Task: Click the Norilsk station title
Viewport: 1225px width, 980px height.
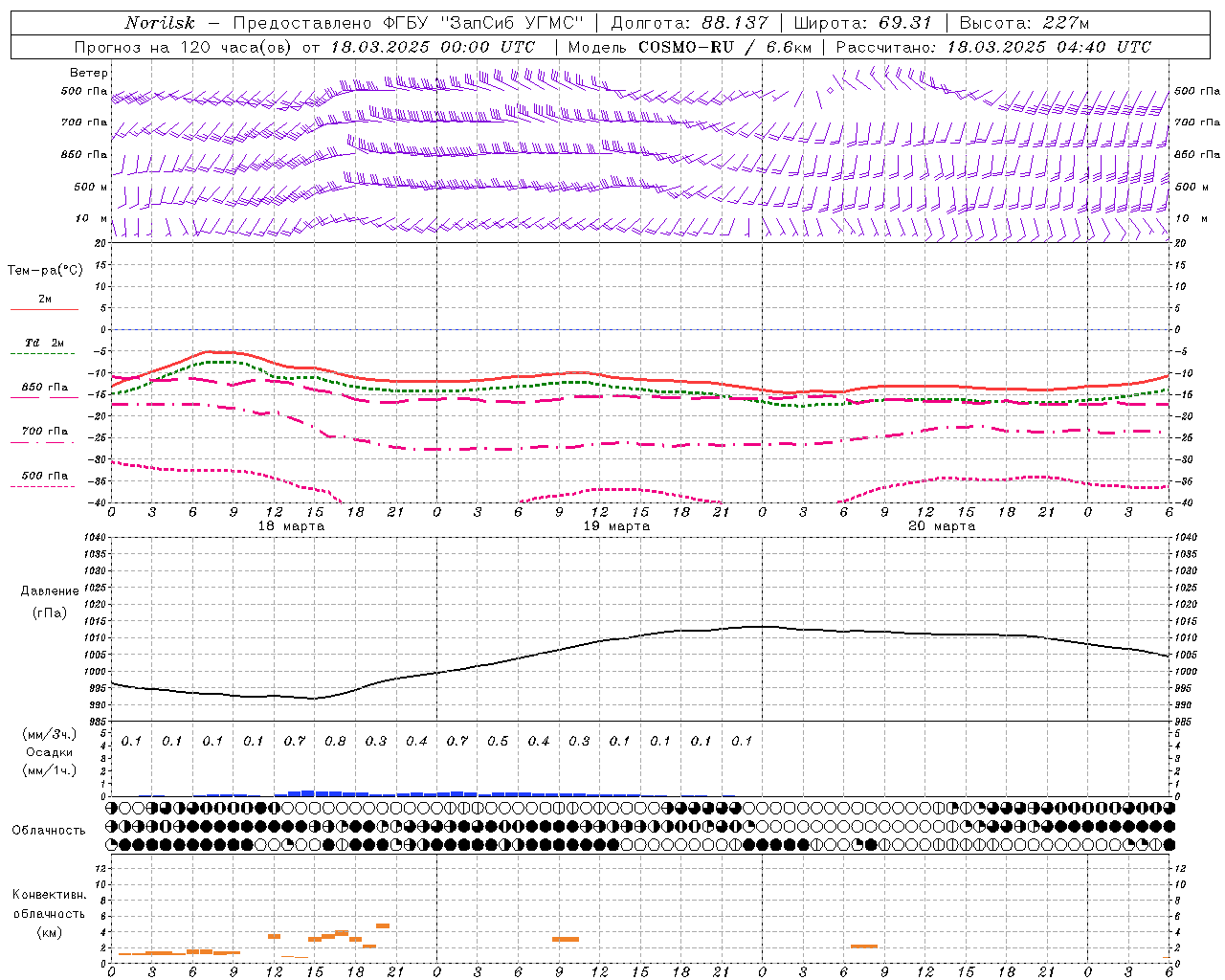Action: point(160,23)
